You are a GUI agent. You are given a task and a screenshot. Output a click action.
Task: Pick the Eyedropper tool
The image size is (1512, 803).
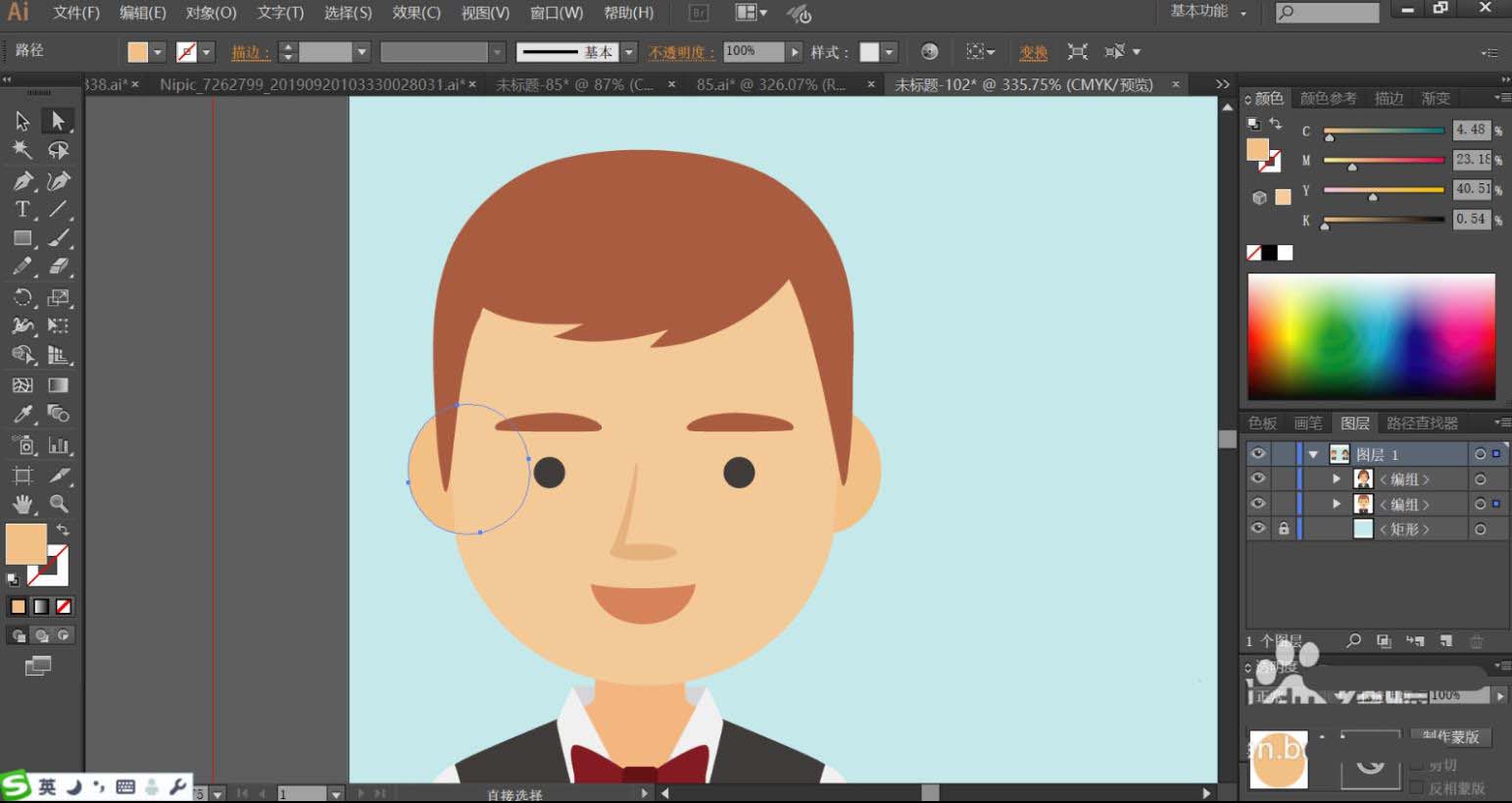pos(22,415)
